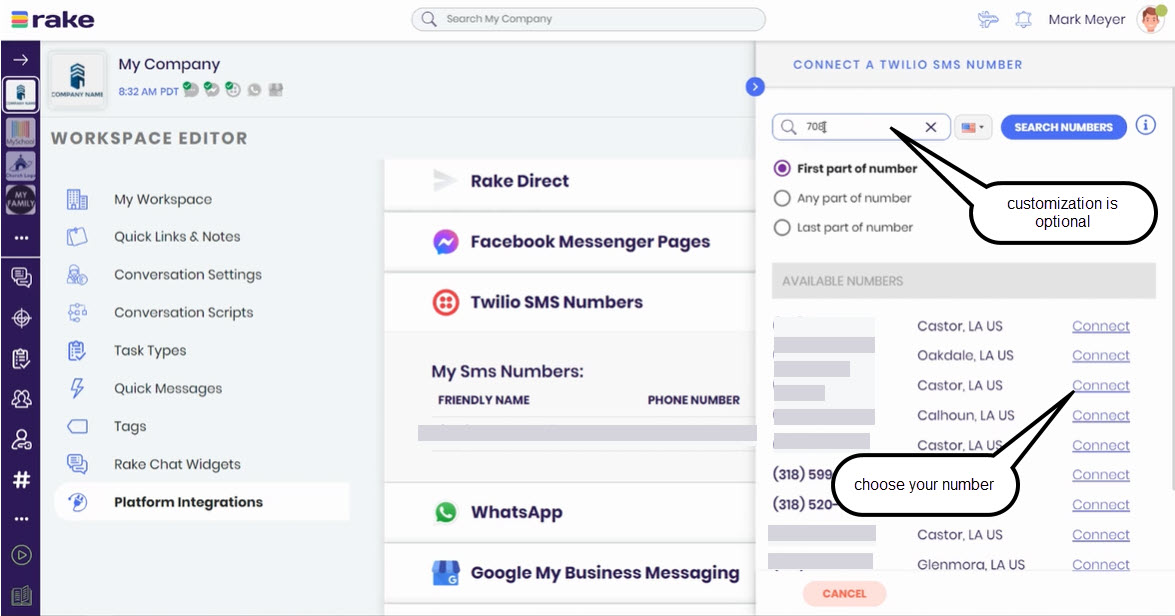Open the MySchool workspace icon
Image resolution: width=1175 pixels, height=616 pixels.
(x=20, y=133)
